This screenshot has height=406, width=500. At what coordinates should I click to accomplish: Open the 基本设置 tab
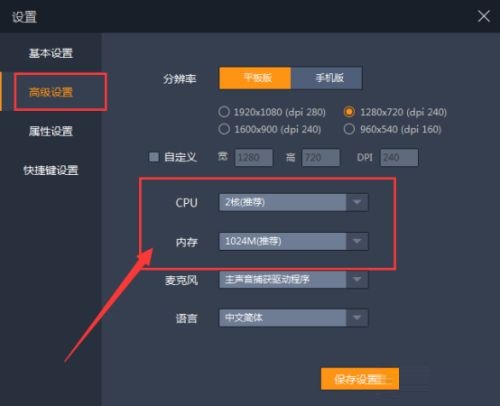point(51,53)
